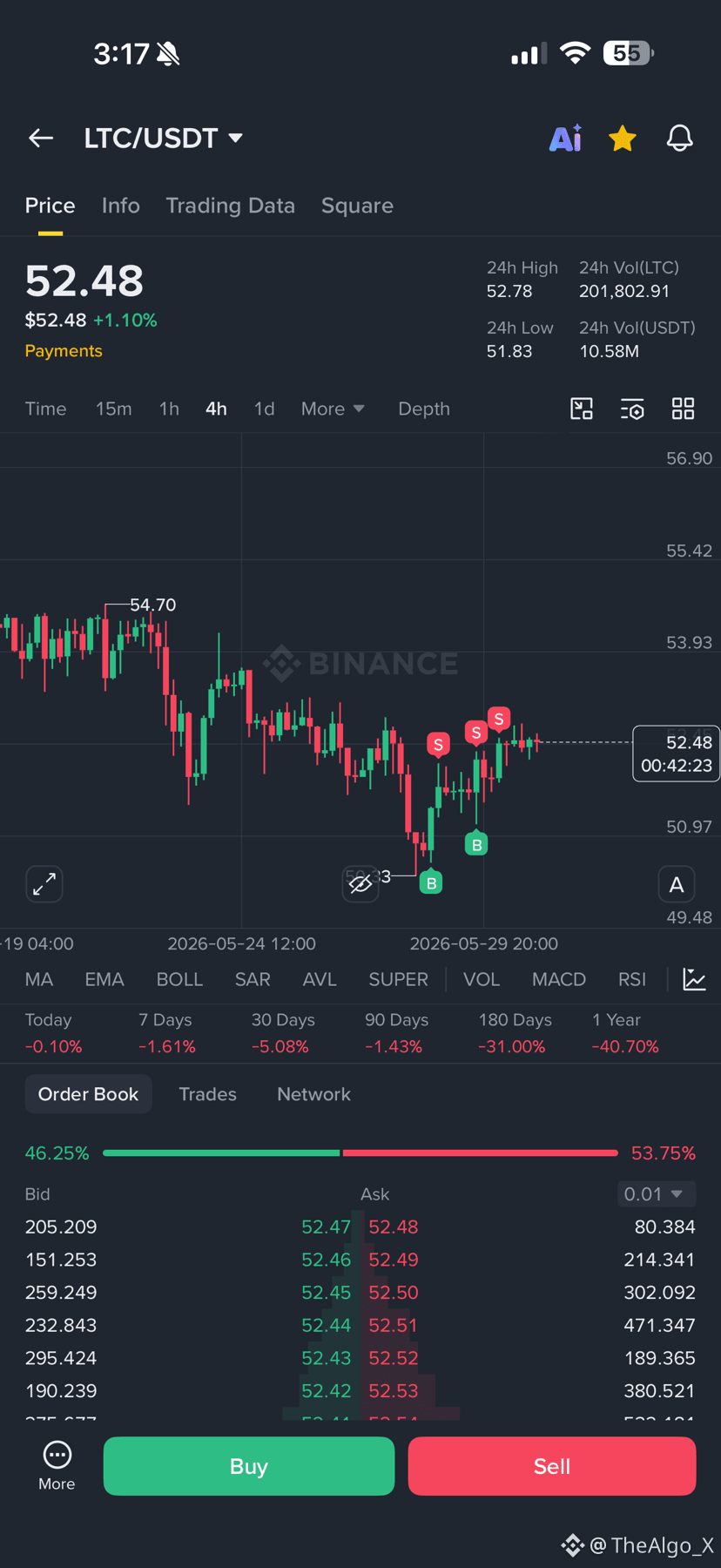Open the grid layout icon
Screen dimensions: 721x1568
[x=683, y=409]
